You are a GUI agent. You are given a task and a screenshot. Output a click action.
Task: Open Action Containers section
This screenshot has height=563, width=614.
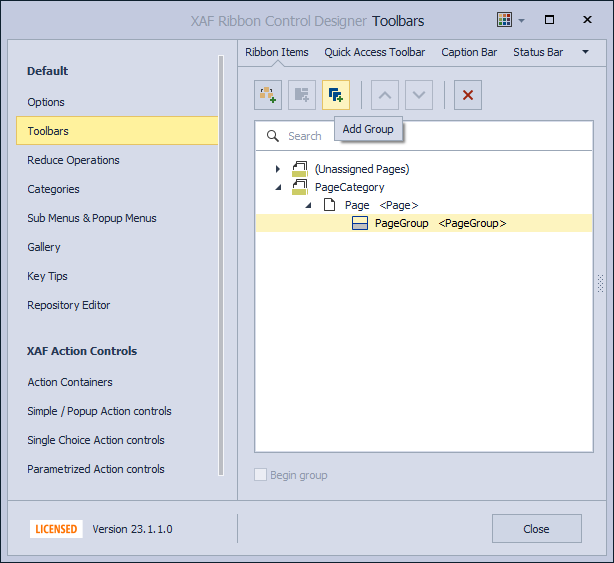pyautogui.click(x=70, y=382)
